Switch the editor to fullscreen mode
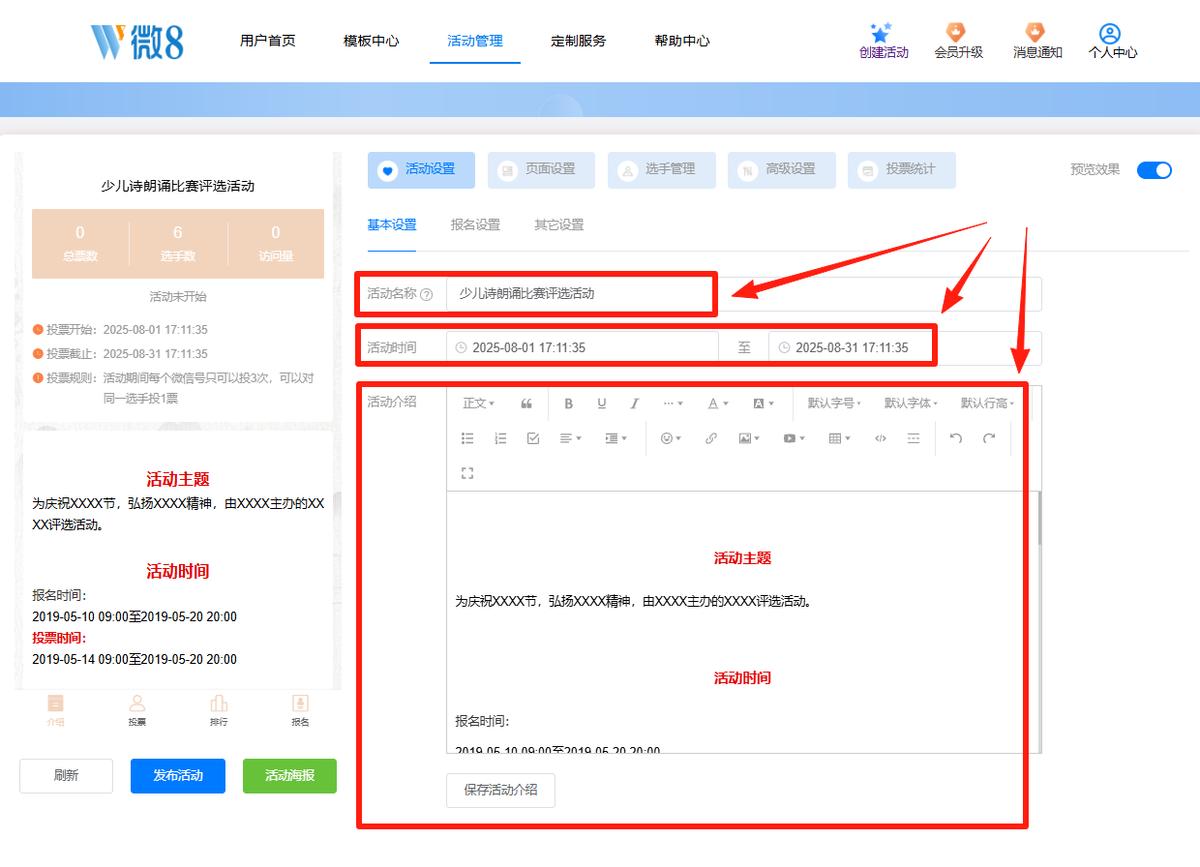Viewport: 1200px width, 867px height. [x=467, y=473]
